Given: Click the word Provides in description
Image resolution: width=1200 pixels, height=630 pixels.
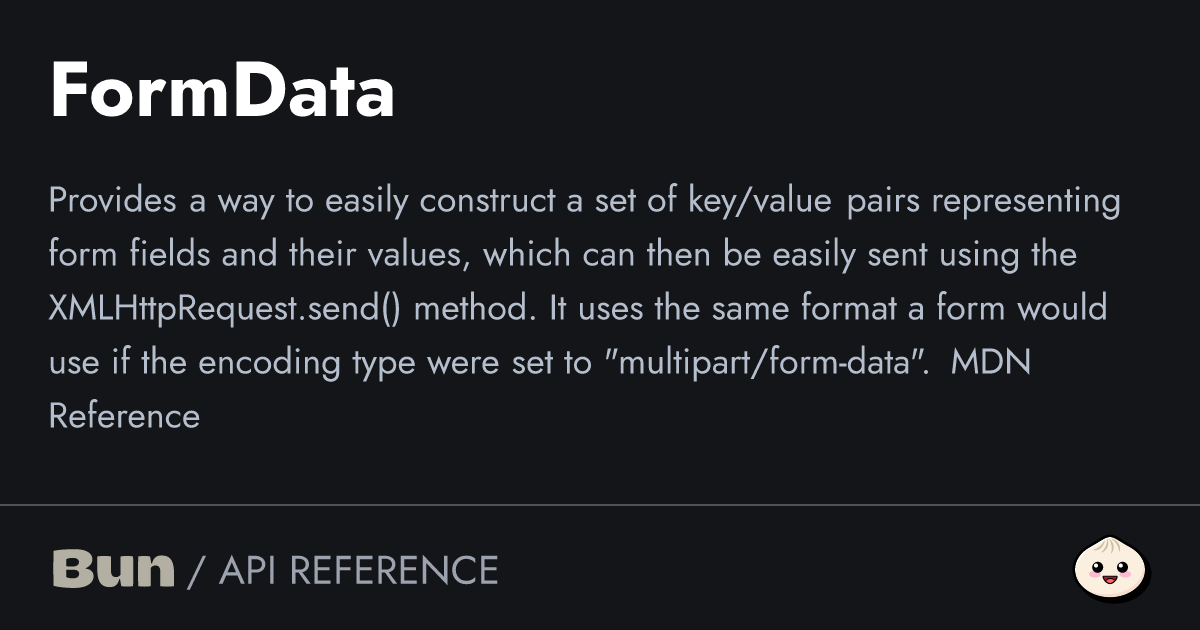Looking at the screenshot, I should coord(112,201).
